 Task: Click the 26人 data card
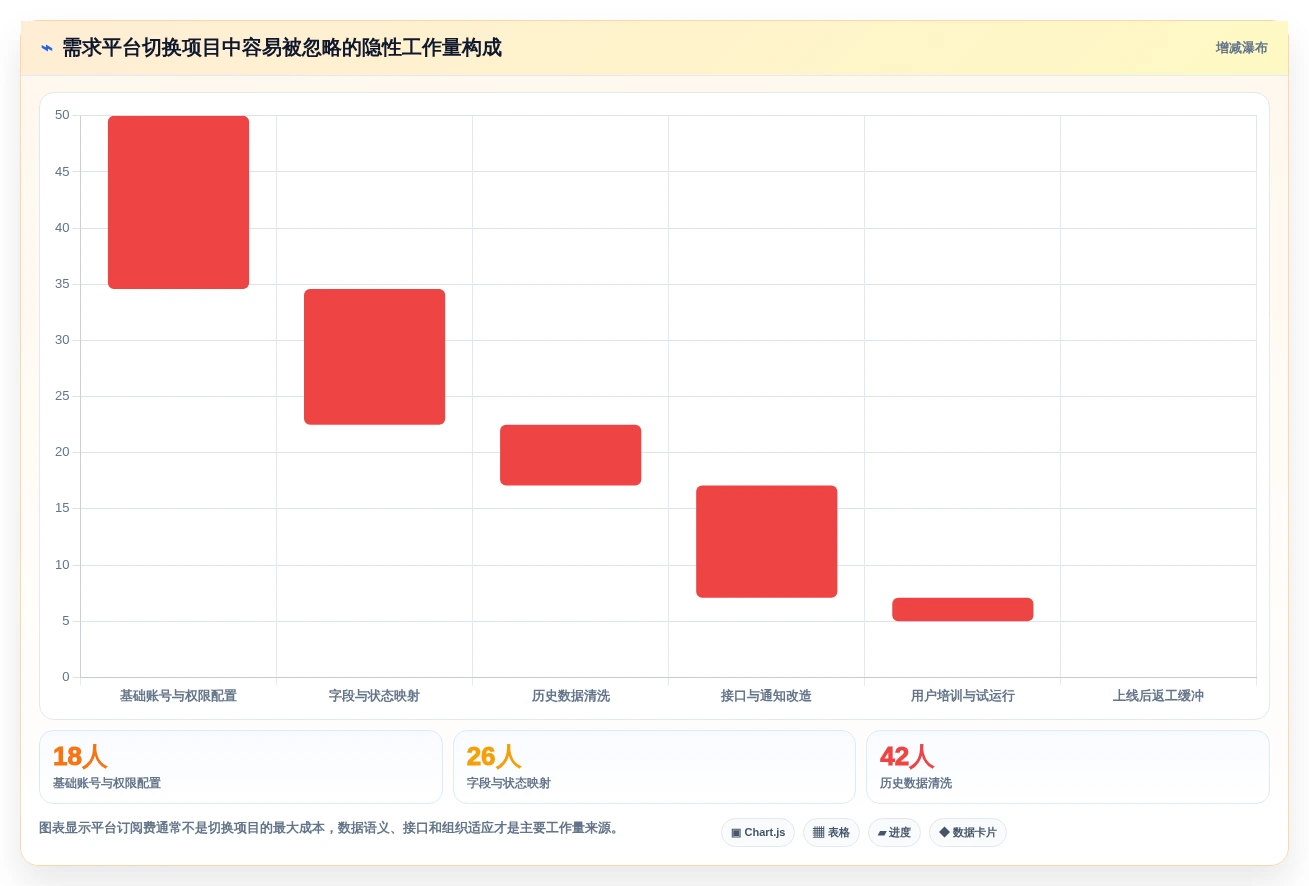click(x=654, y=767)
